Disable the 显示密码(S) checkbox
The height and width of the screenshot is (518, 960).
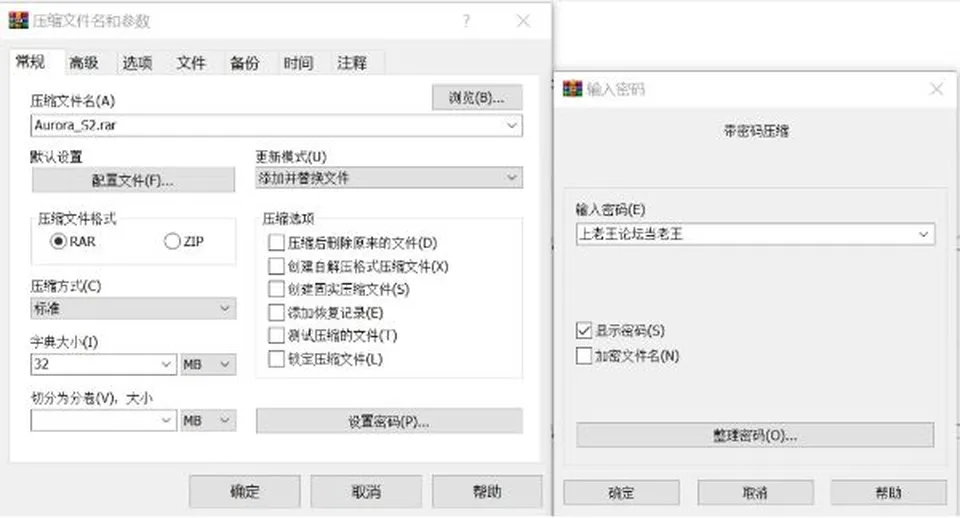point(584,331)
